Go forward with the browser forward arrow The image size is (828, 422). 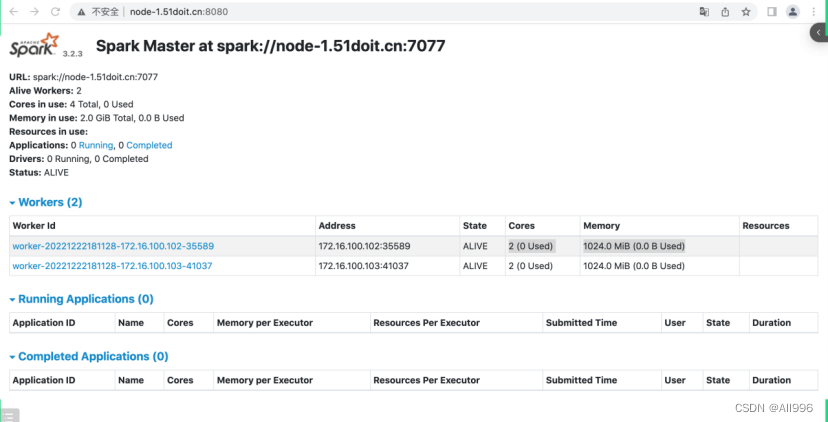pos(34,12)
